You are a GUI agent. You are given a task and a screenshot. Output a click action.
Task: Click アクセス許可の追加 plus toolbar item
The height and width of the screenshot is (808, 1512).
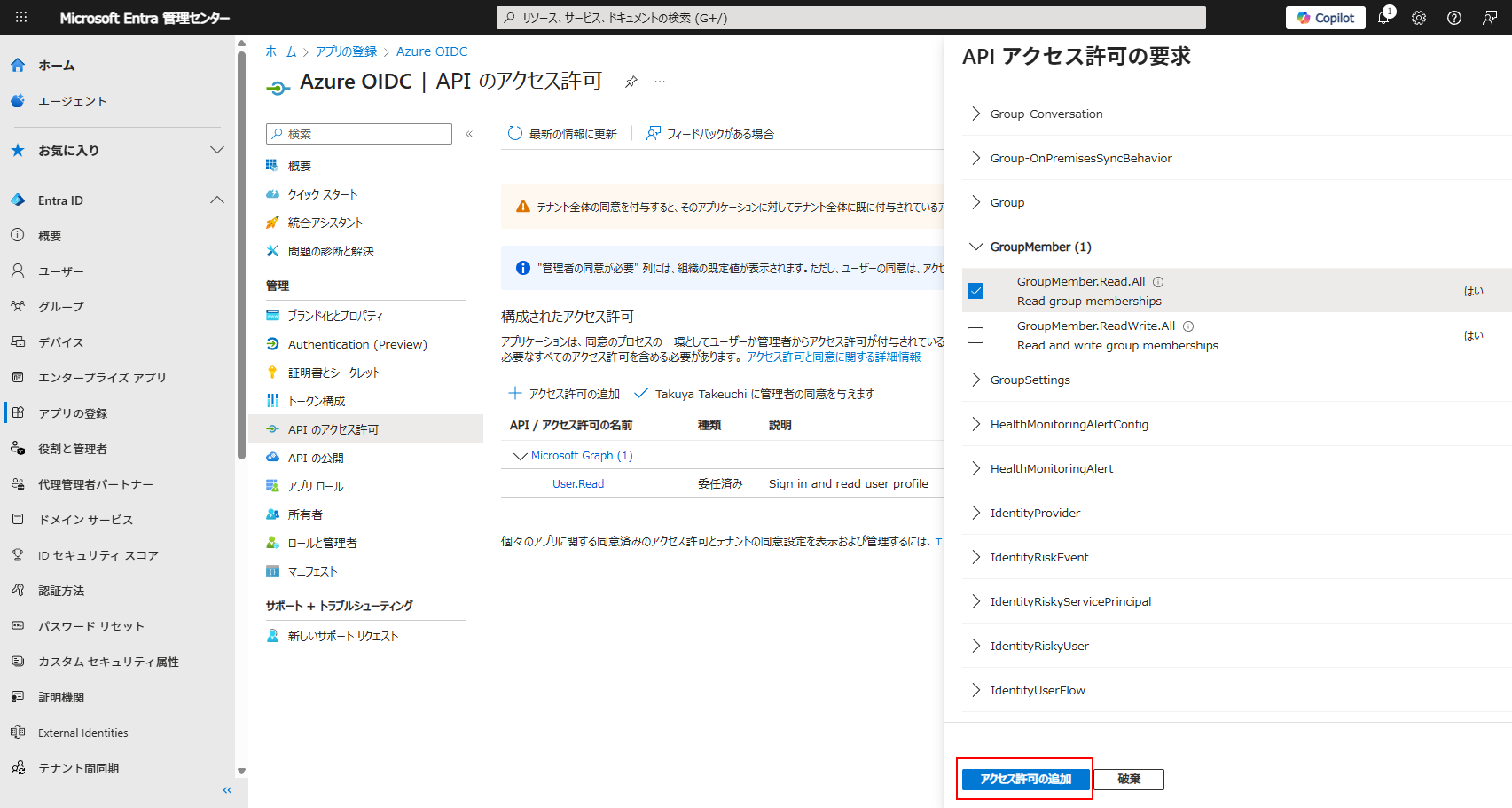point(564,394)
